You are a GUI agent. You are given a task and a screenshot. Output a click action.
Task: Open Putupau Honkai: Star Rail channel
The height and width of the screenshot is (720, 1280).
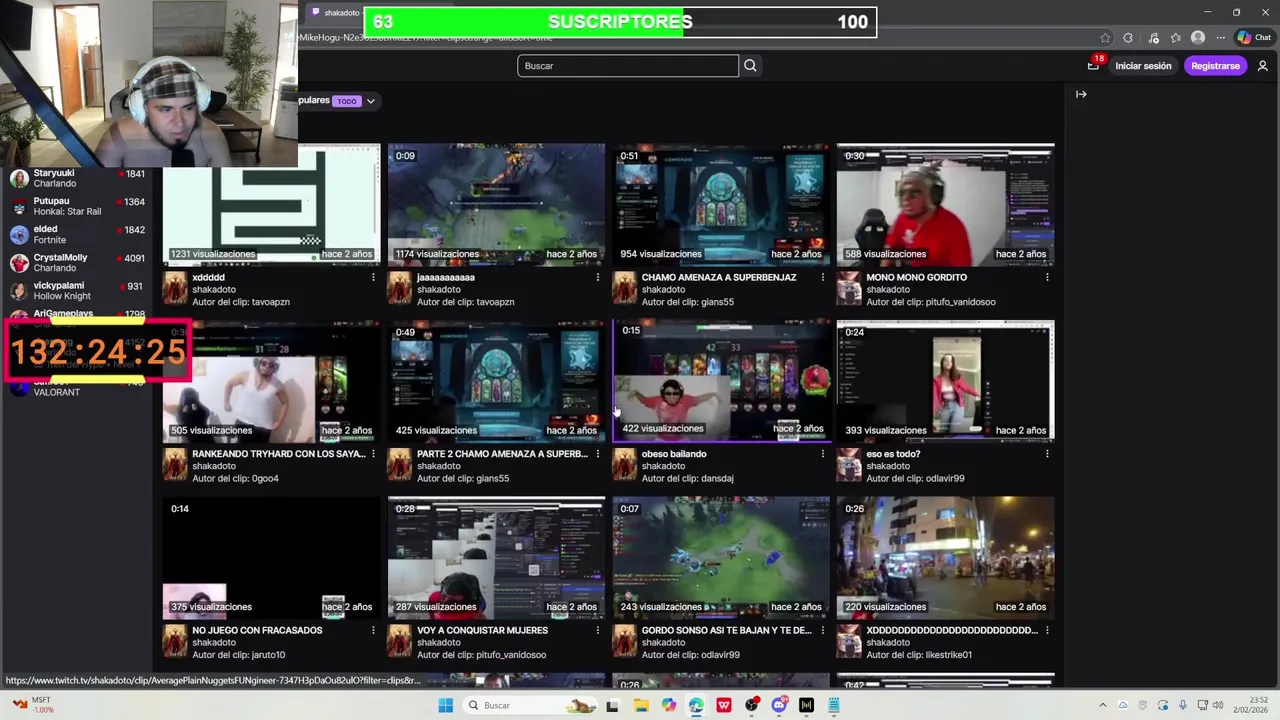coord(78,206)
